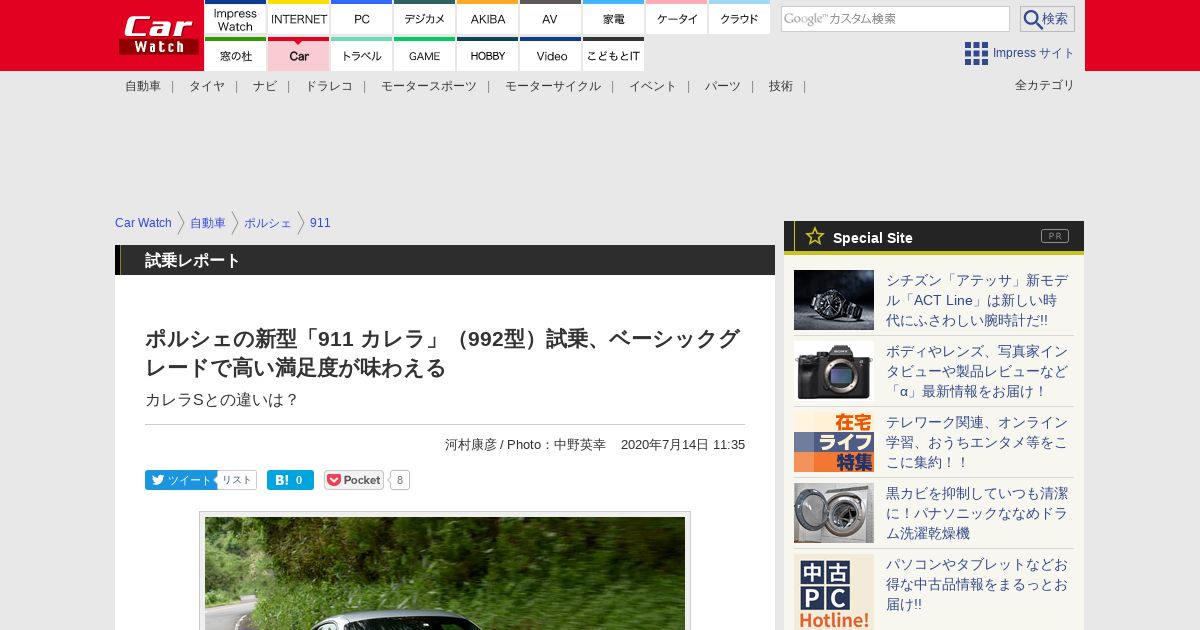Image resolution: width=1200 pixels, height=630 pixels.
Task: Select the Car tab
Action: [x=299, y=55]
